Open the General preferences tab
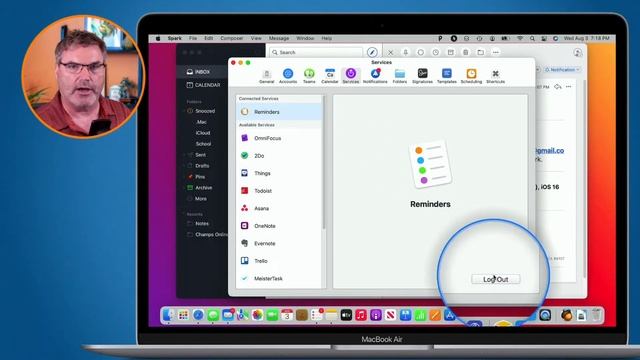The image size is (640, 360). (x=267, y=76)
